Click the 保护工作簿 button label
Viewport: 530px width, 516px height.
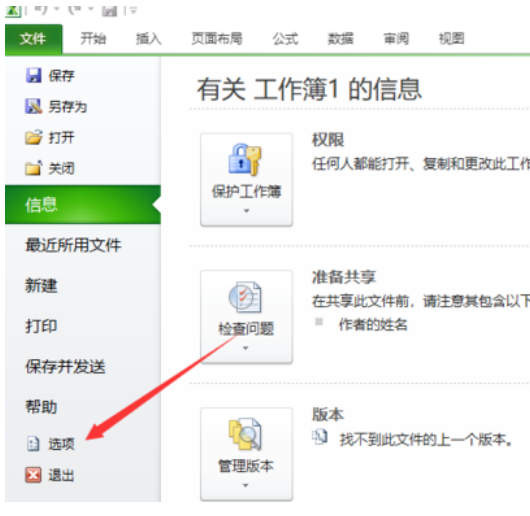246,192
